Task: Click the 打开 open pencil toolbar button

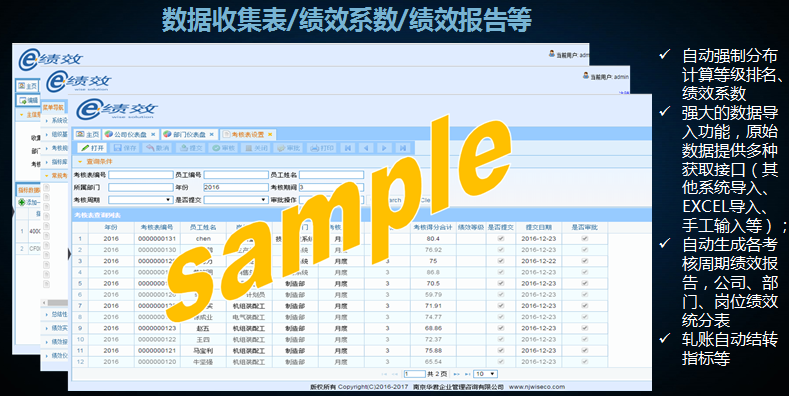Action: 92,148
